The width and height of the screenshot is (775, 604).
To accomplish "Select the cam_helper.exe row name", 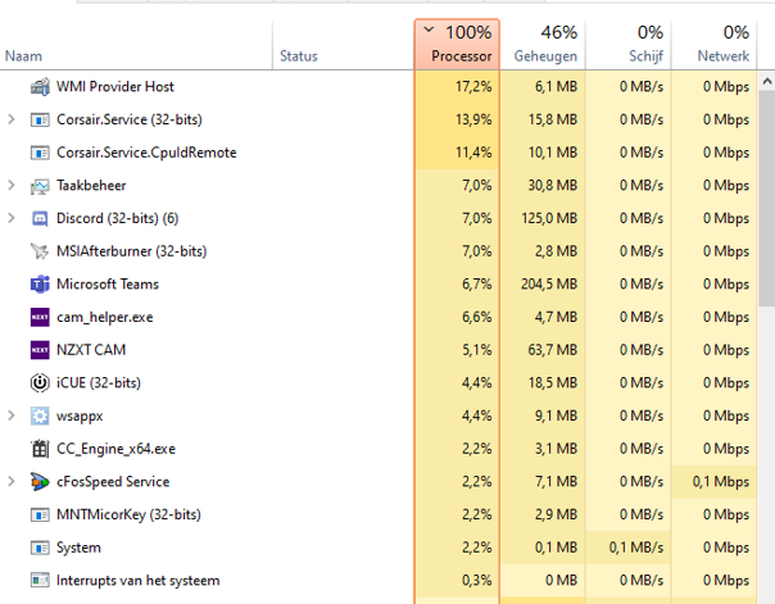I will click(105, 317).
